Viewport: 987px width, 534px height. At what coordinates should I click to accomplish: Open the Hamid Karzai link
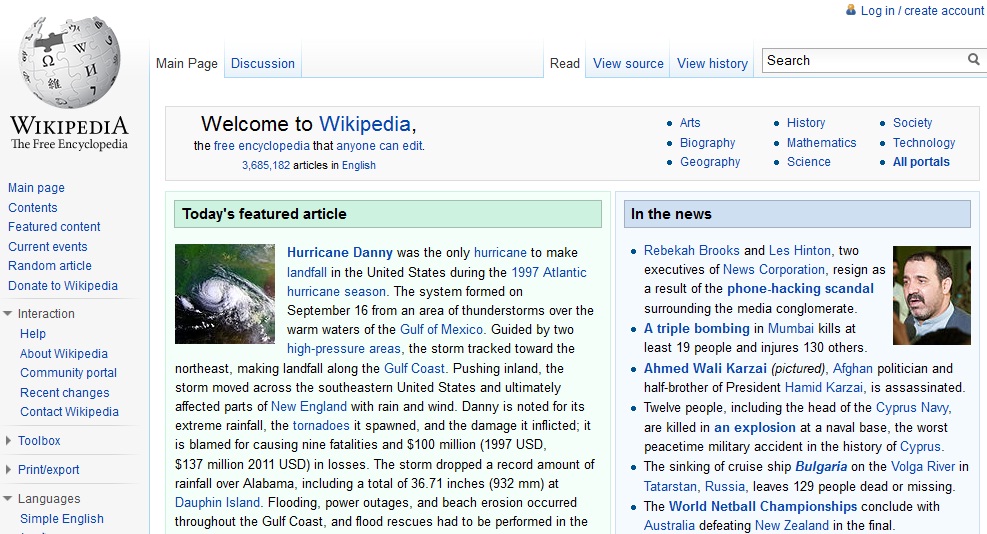point(824,388)
